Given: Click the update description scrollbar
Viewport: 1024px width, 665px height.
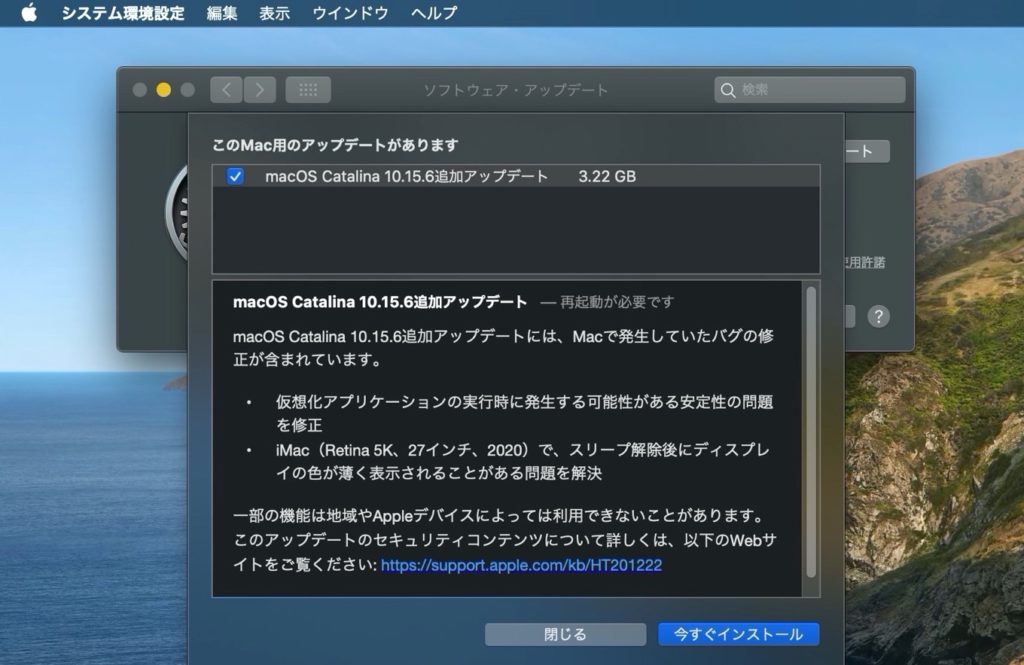Looking at the screenshot, I should pyautogui.click(x=811, y=430).
